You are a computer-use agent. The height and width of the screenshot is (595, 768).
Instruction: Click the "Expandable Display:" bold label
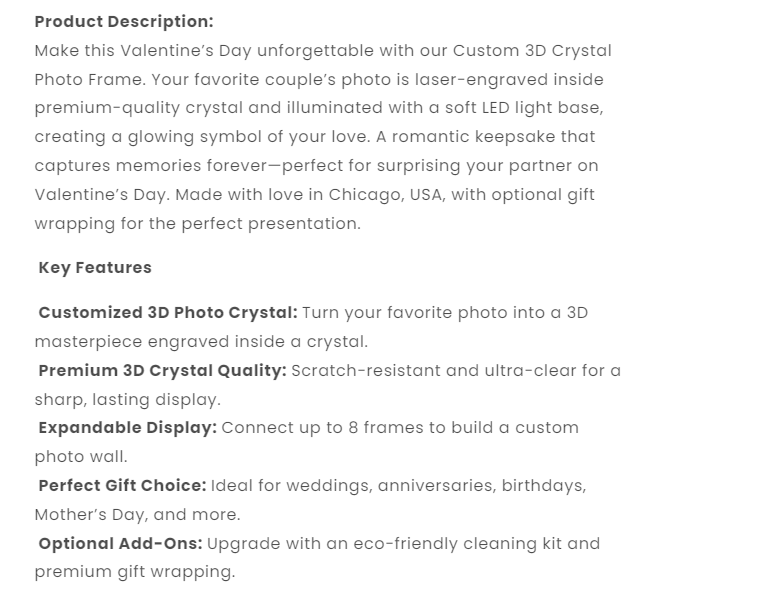127,427
